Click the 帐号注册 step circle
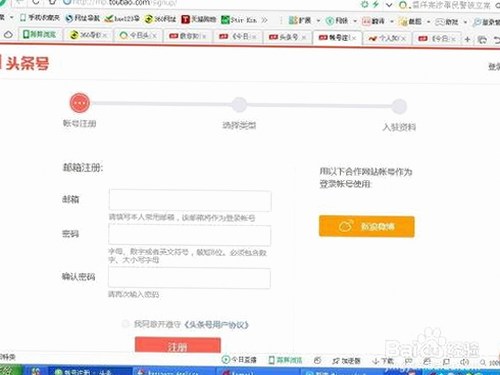The image size is (500, 375). click(x=80, y=103)
